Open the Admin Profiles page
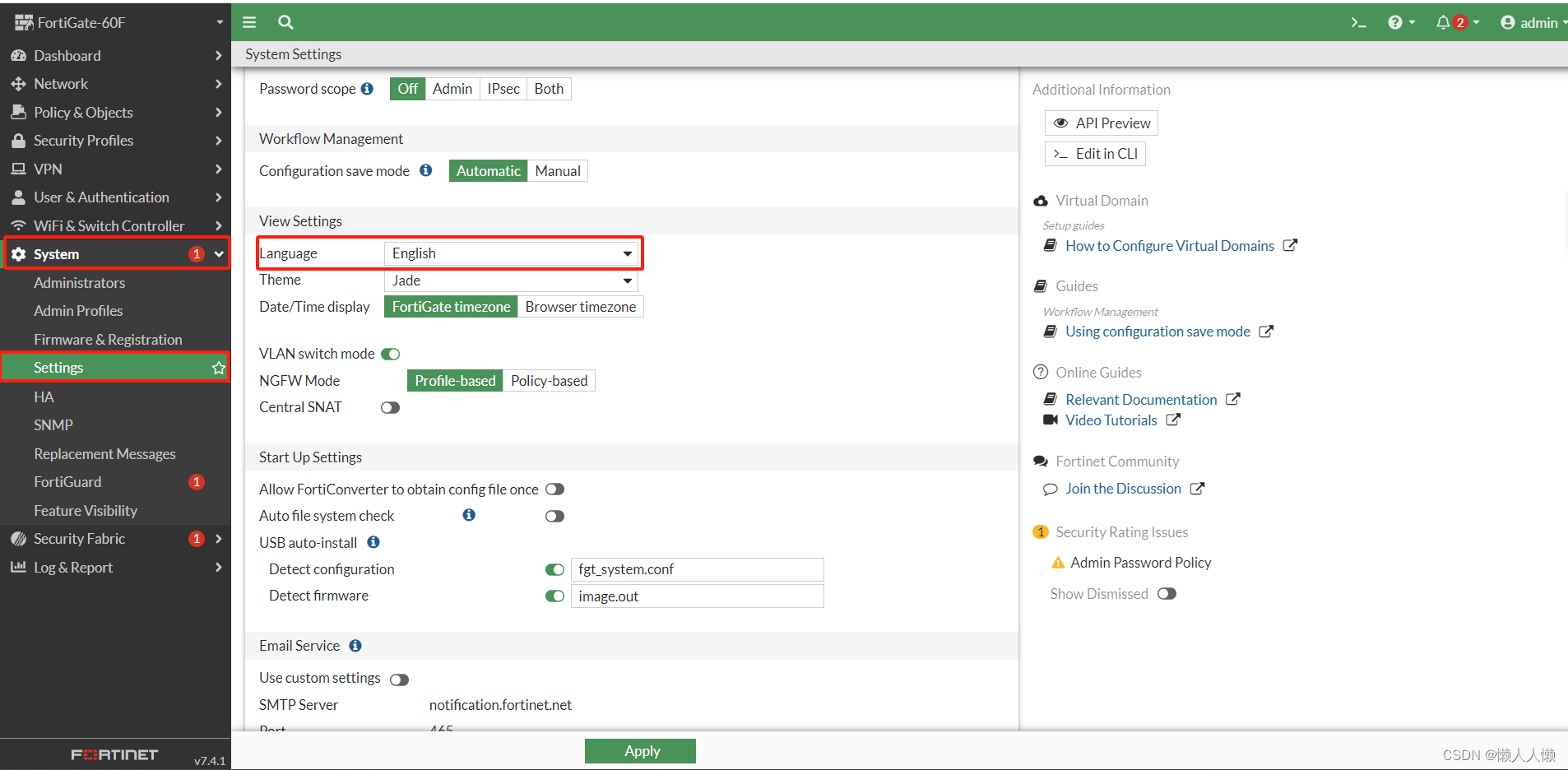Image resolution: width=1568 pixels, height=770 pixels. point(78,311)
